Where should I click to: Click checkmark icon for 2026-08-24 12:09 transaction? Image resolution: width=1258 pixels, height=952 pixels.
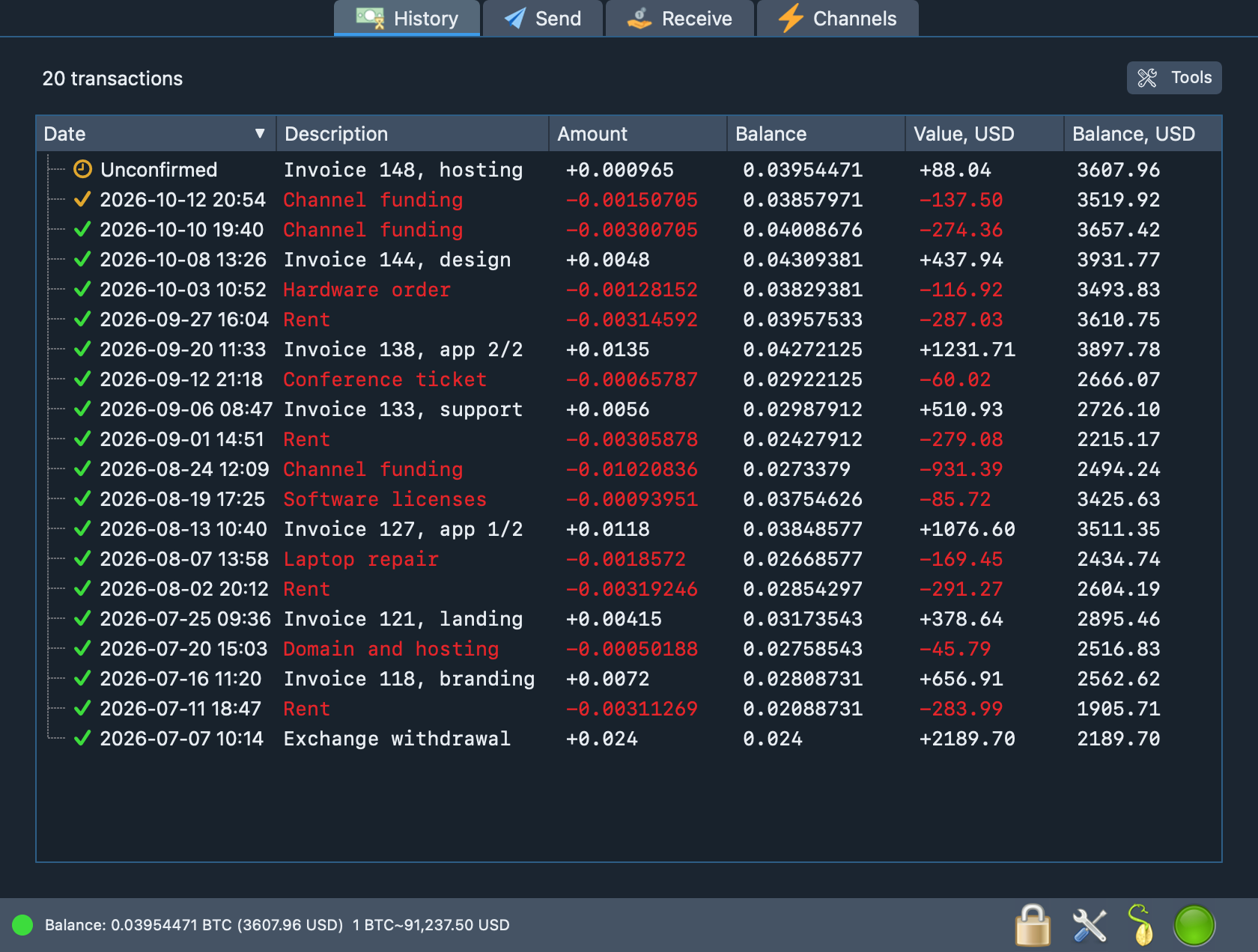click(82, 469)
